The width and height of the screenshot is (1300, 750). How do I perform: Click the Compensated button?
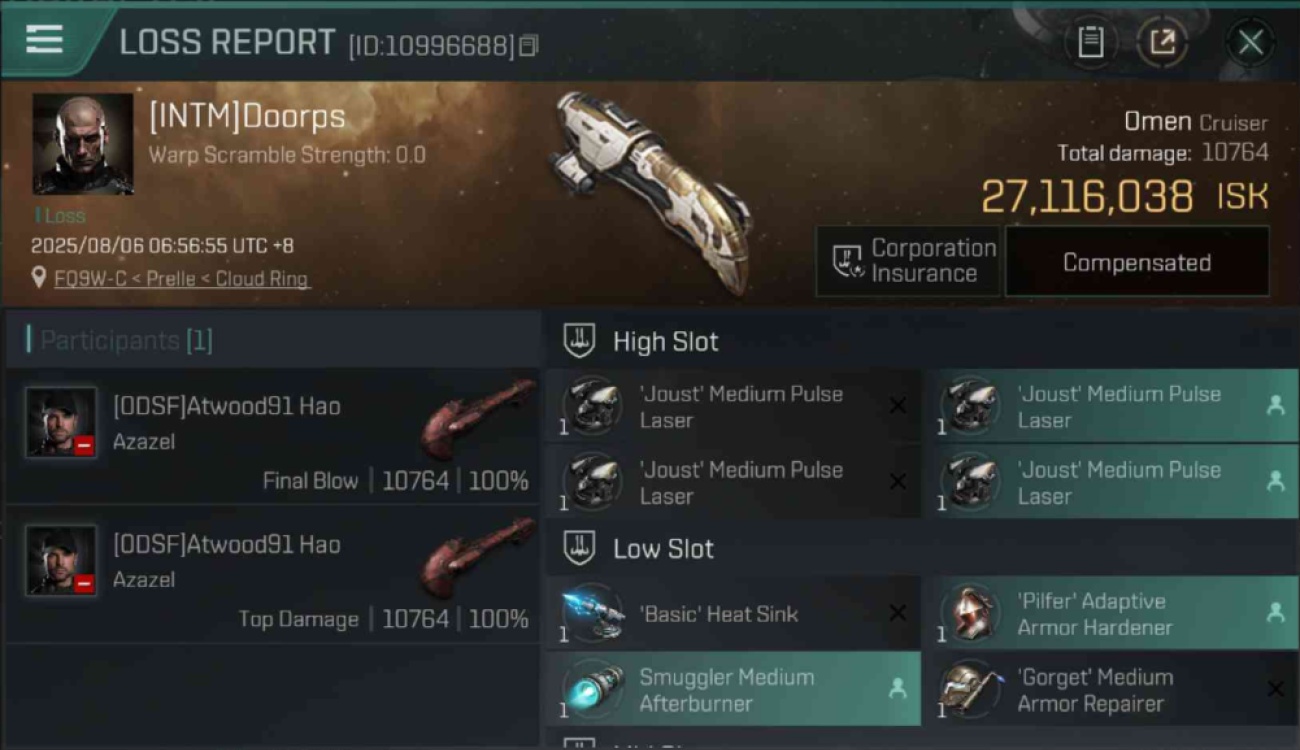coord(1137,262)
